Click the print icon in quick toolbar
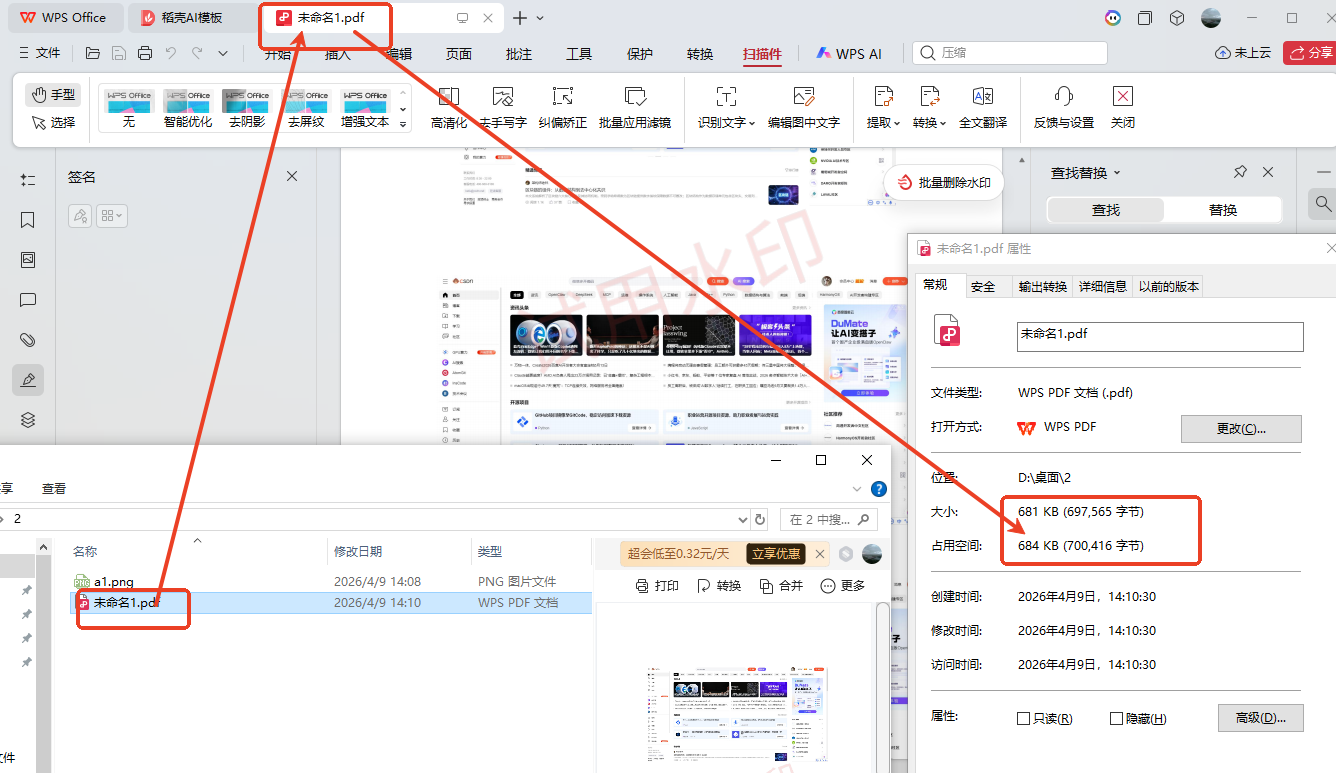The height and width of the screenshot is (773, 1336). point(145,53)
